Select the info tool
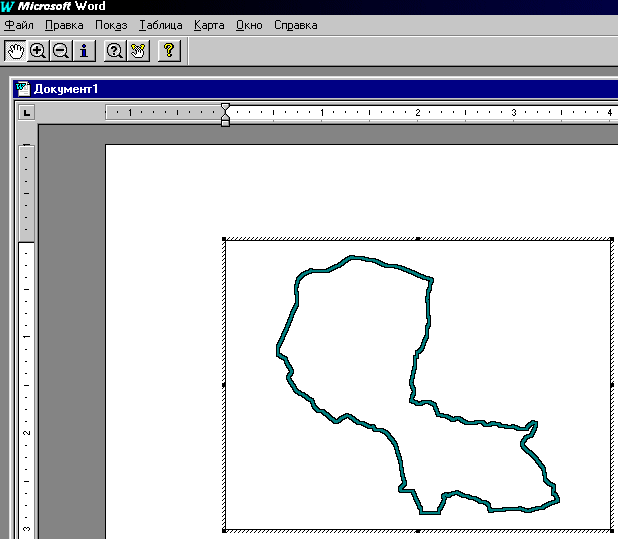This screenshot has height=539, width=618. click(84, 50)
